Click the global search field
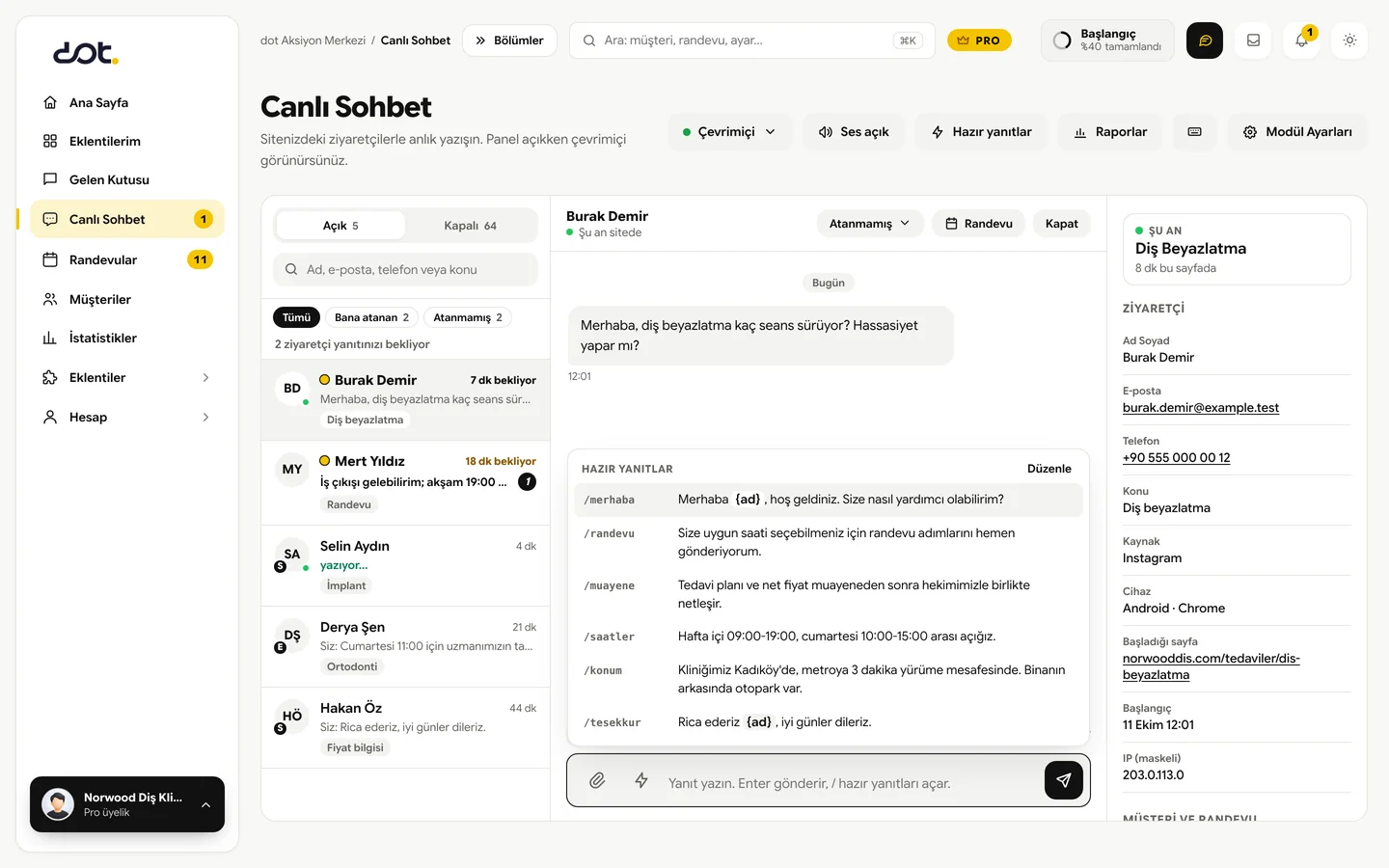Image resolution: width=1389 pixels, height=868 pixels. 752,41
